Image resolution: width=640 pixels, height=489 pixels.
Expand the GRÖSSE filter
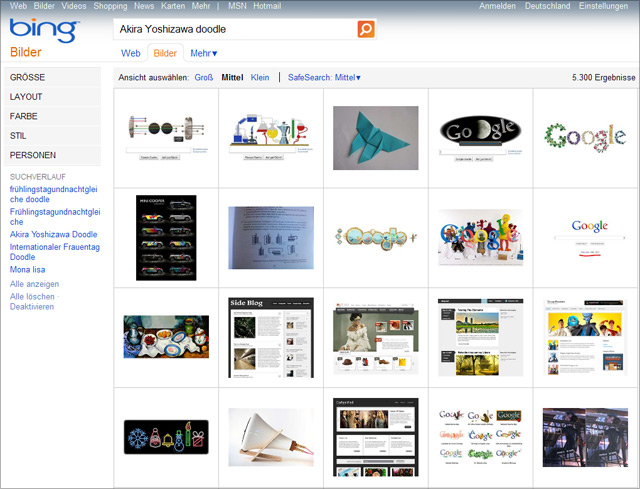point(52,77)
